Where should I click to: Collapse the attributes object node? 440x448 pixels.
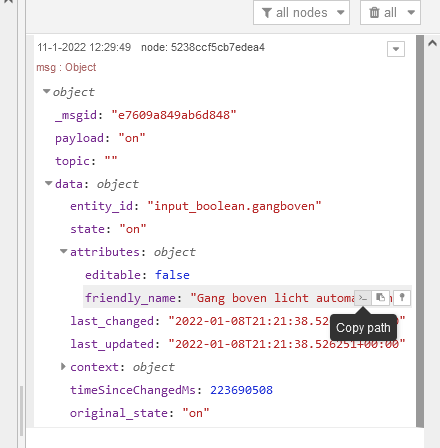(x=64, y=251)
